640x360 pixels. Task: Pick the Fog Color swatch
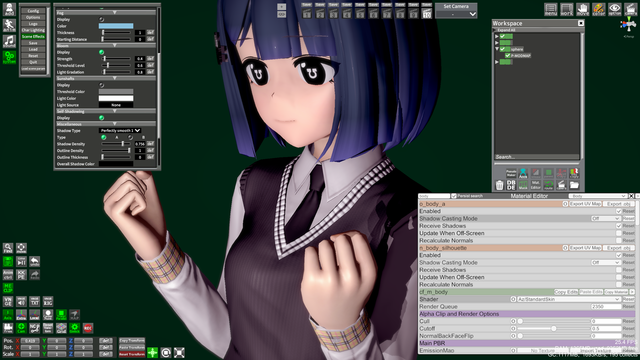[x=116, y=26]
